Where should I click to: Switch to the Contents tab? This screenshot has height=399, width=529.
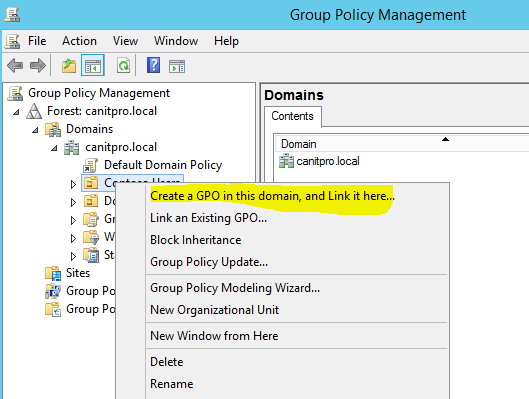293,116
